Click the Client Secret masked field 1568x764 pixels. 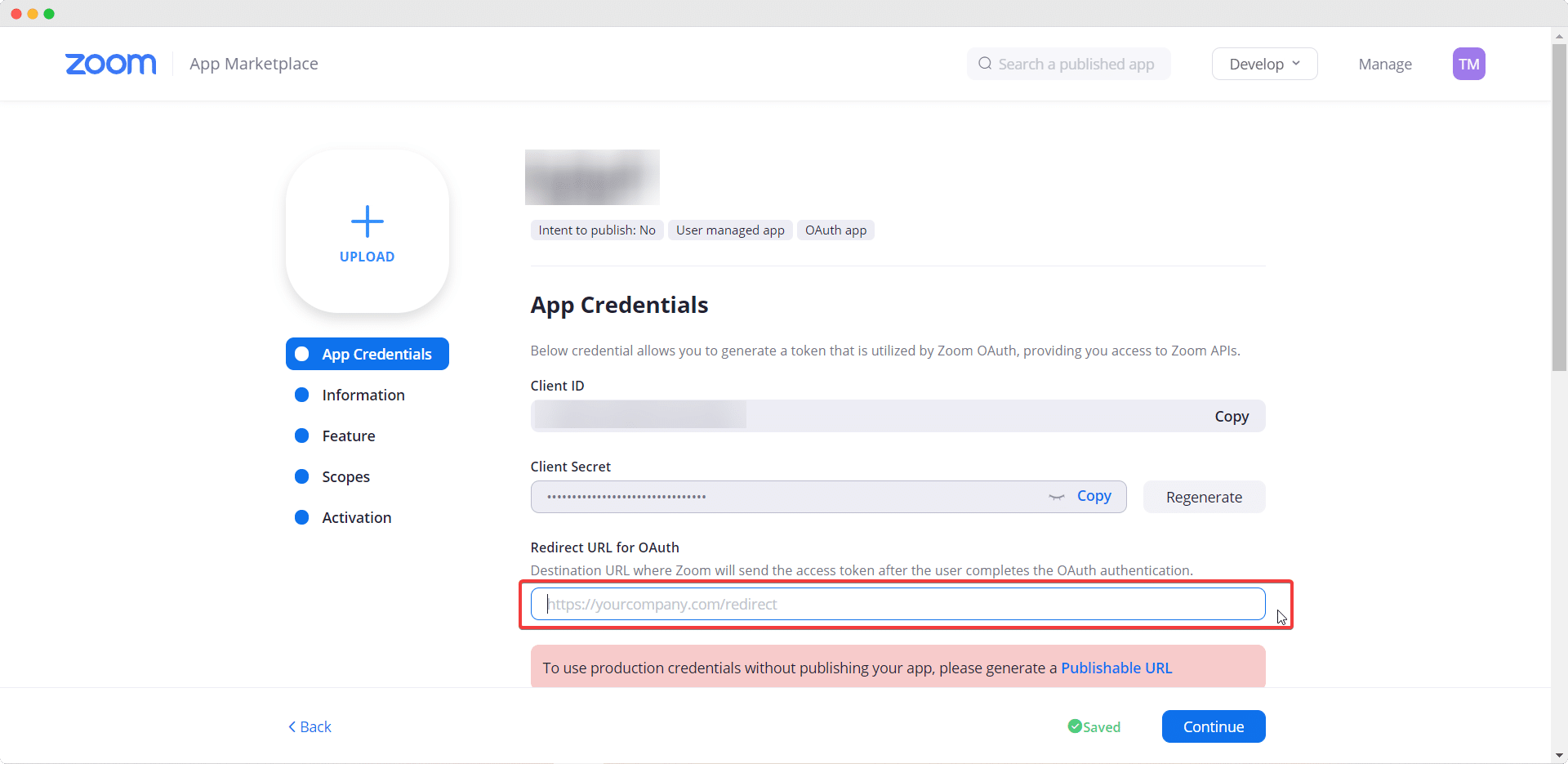828,497
